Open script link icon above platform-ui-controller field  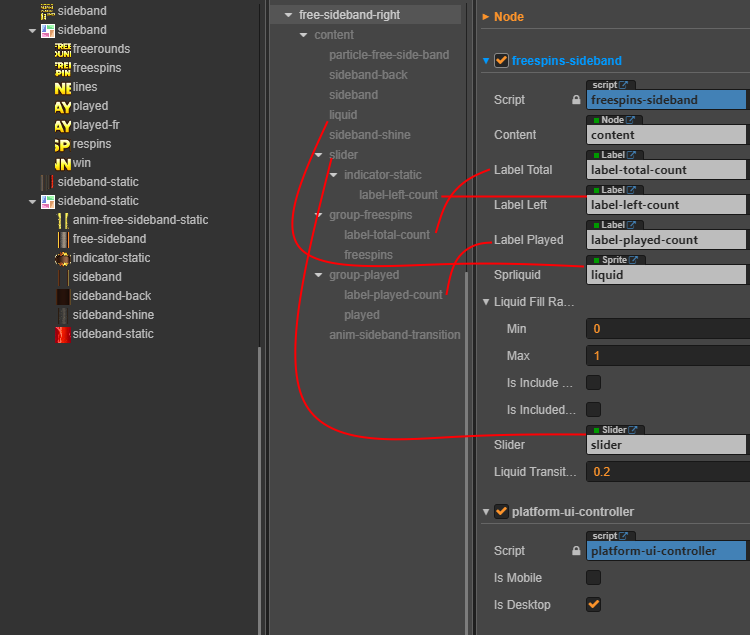tap(623, 536)
